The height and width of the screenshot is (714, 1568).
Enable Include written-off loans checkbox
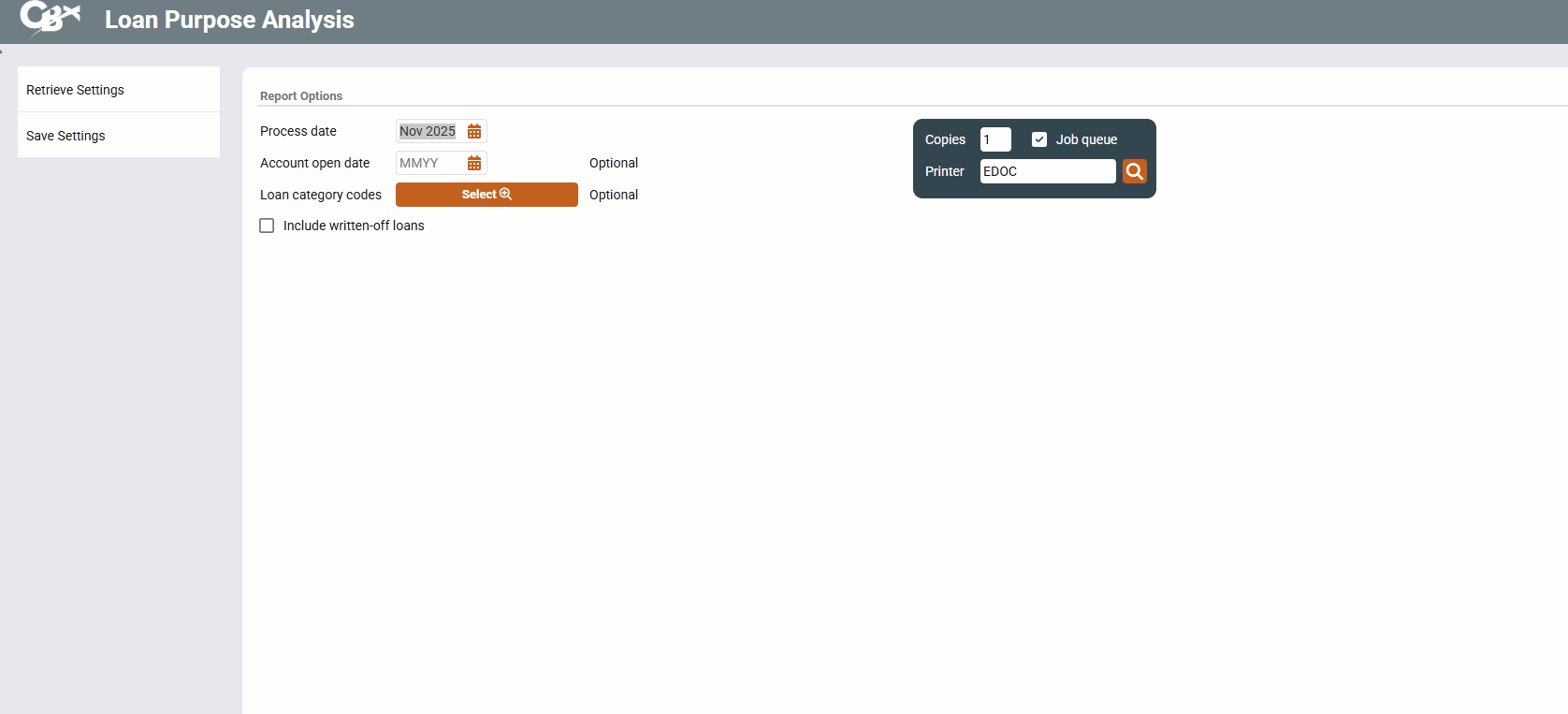pyautogui.click(x=267, y=226)
